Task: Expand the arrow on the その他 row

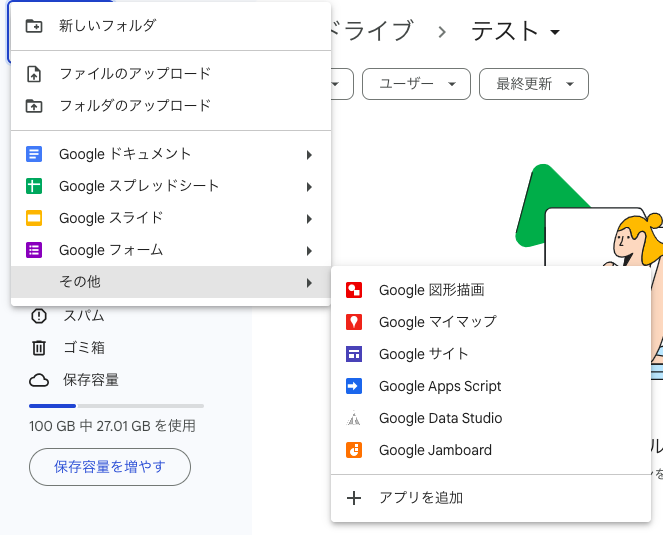Action: coord(310,283)
